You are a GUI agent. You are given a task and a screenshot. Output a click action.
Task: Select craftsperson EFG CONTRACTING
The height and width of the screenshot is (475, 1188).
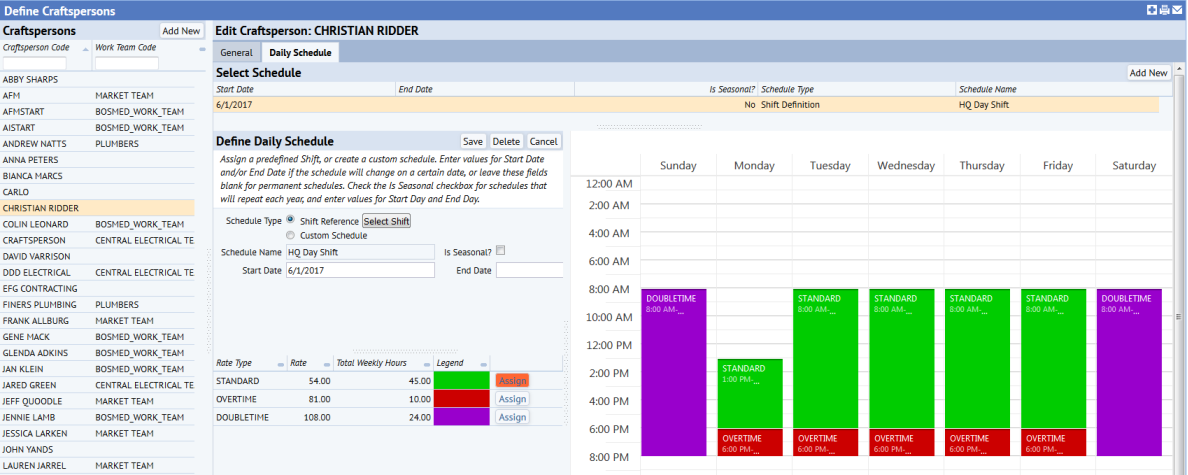click(97, 289)
